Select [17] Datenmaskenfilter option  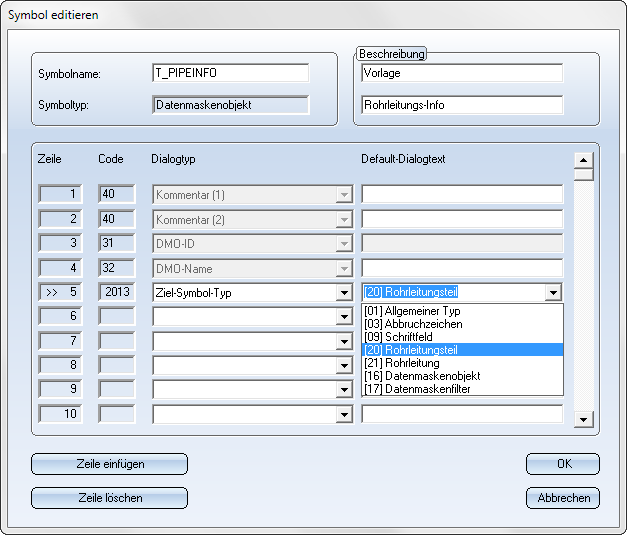pyautogui.click(x=421, y=389)
